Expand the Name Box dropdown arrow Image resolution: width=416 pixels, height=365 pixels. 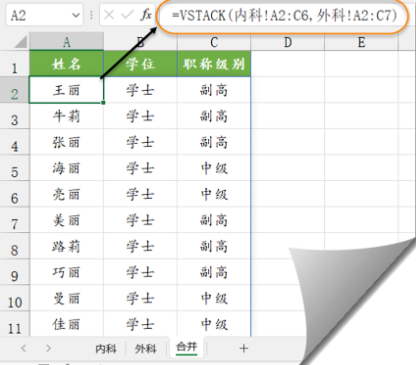[76, 15]
